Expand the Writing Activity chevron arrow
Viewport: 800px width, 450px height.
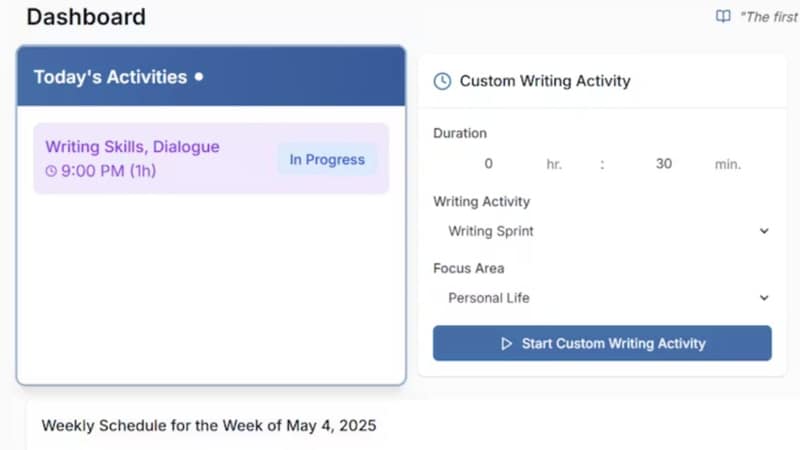tap(764, 231)
